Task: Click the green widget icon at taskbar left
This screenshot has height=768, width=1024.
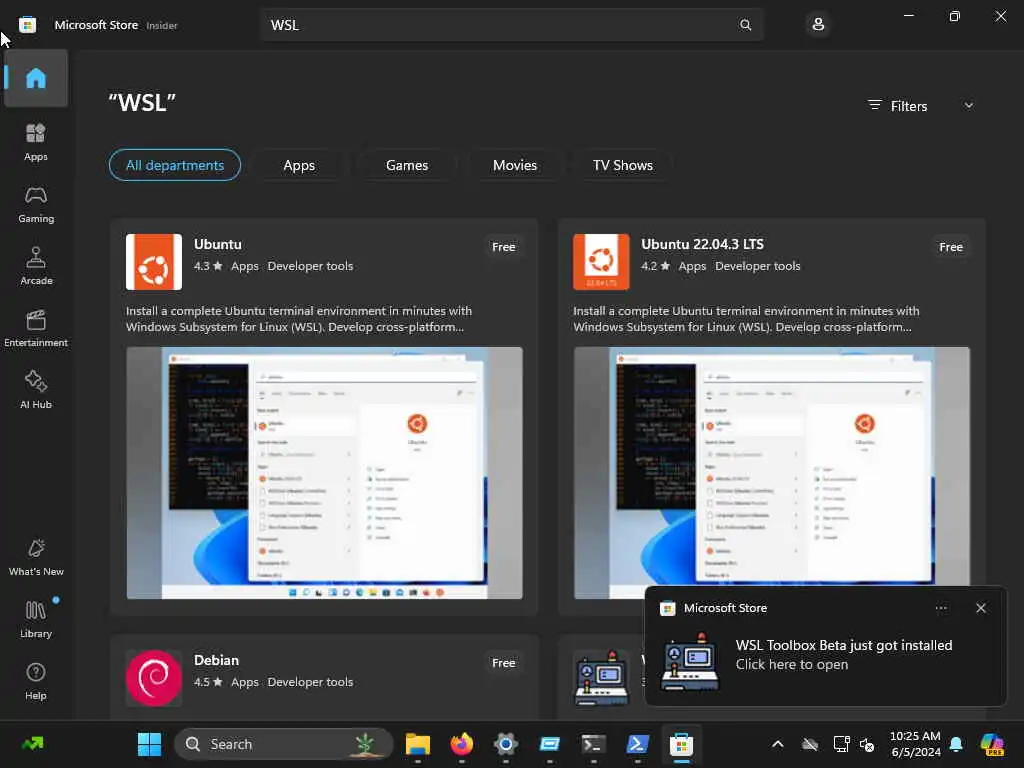Action: pos(32,744)
